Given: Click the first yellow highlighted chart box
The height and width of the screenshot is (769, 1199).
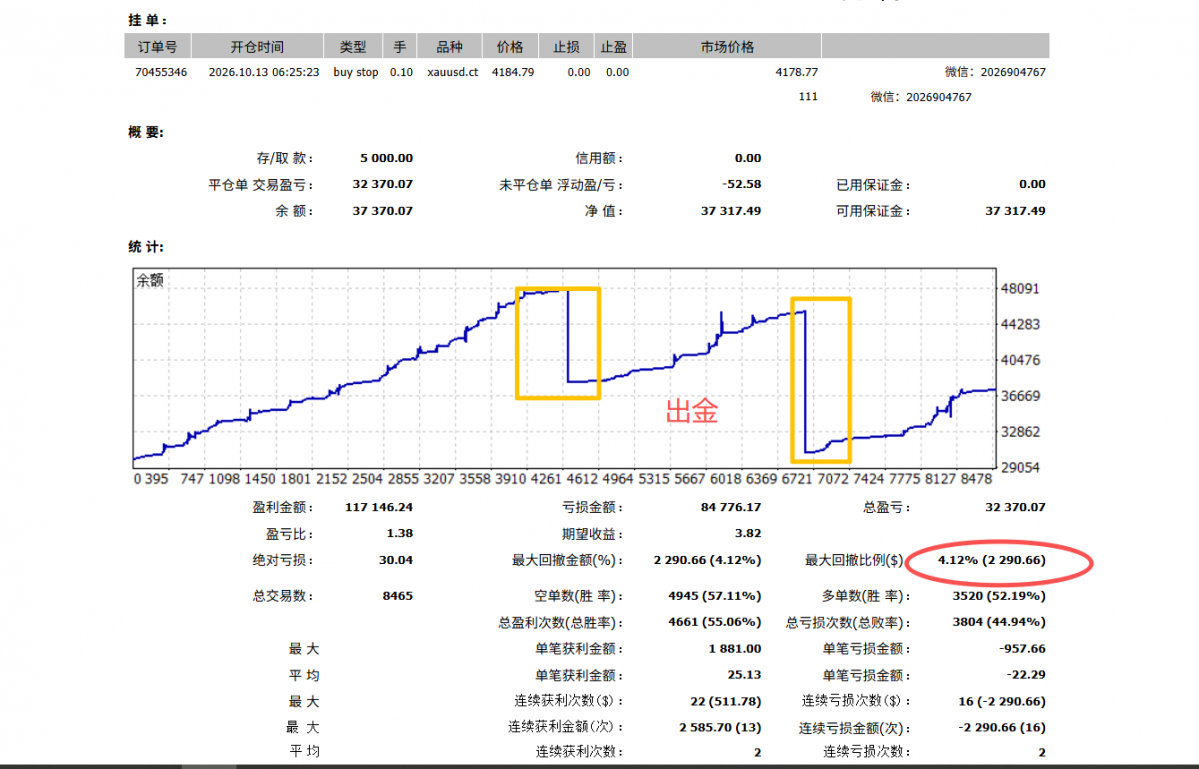Looking at the screenshot, I should (557, 343).
